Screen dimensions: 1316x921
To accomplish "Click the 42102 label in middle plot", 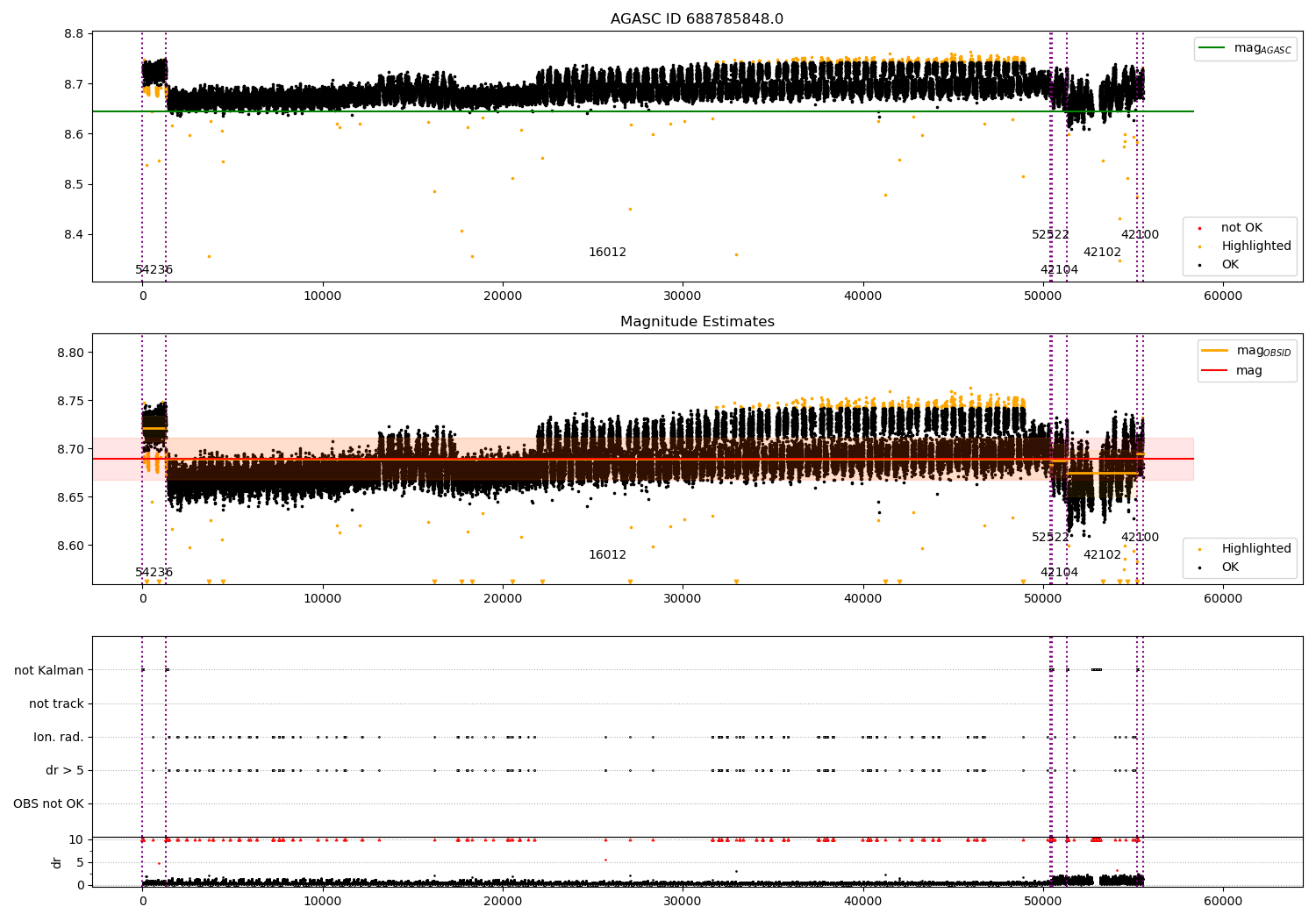I will coord(1102,555).
